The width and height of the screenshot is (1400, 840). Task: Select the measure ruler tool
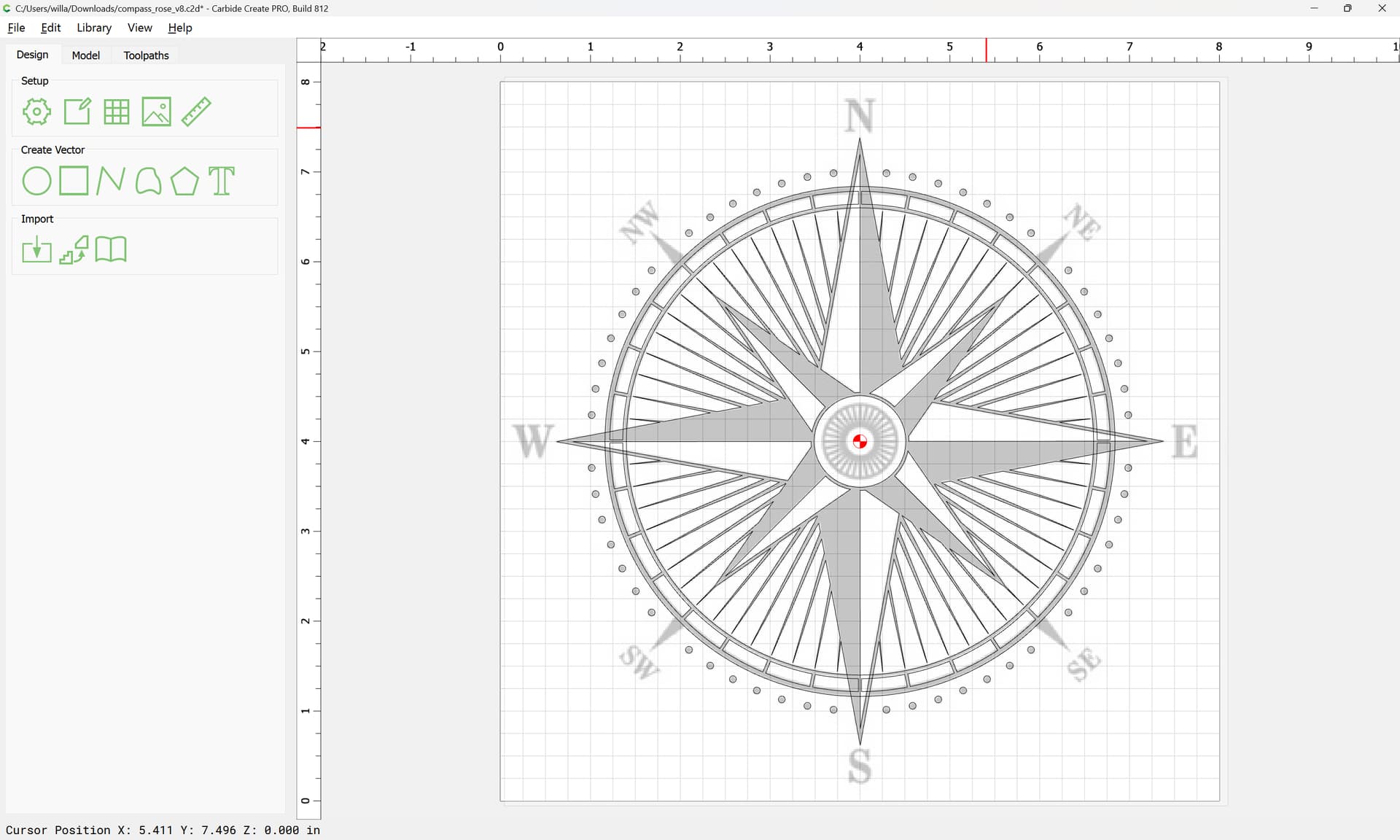tap(196, 112)
